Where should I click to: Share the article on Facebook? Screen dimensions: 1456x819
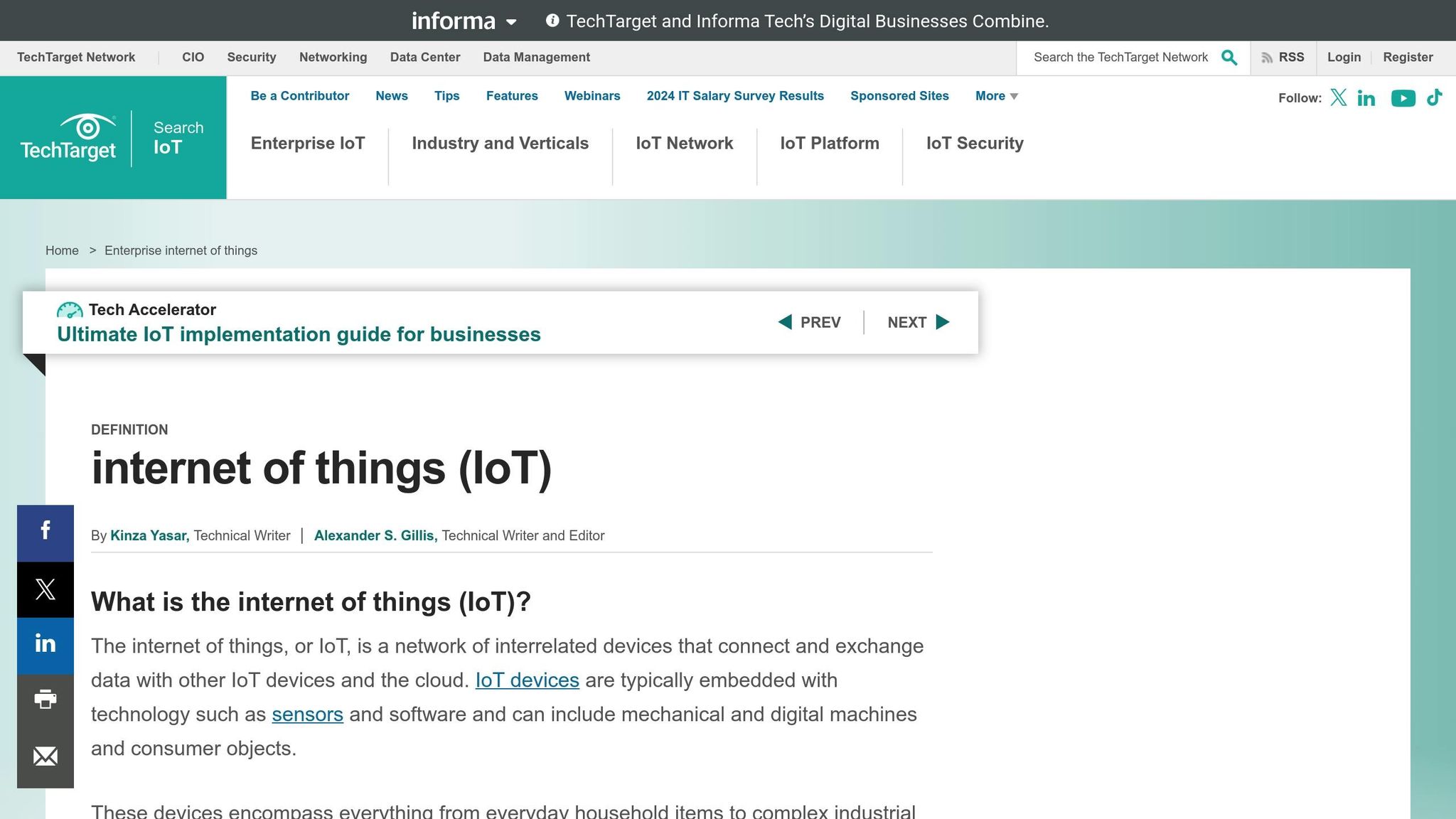tap(45, 531)
